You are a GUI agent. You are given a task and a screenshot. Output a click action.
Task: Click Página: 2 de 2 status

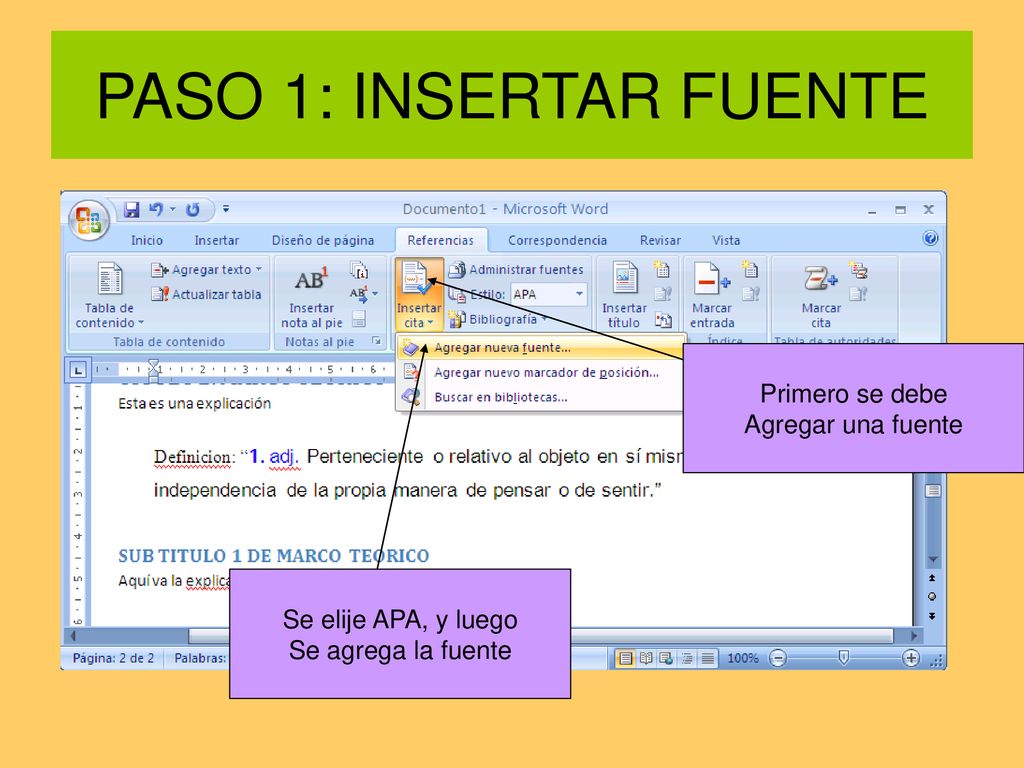click(113, 658)
